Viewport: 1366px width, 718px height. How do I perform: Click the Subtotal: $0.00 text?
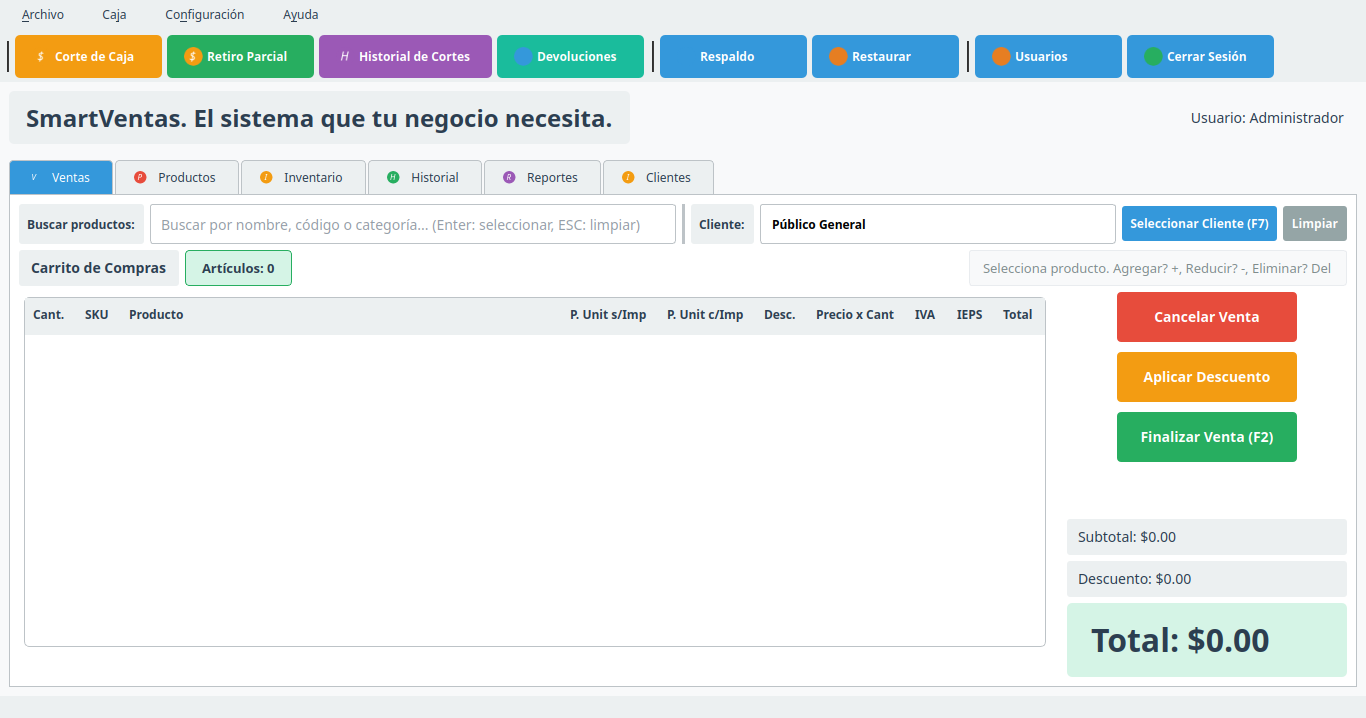(1127, 537)
